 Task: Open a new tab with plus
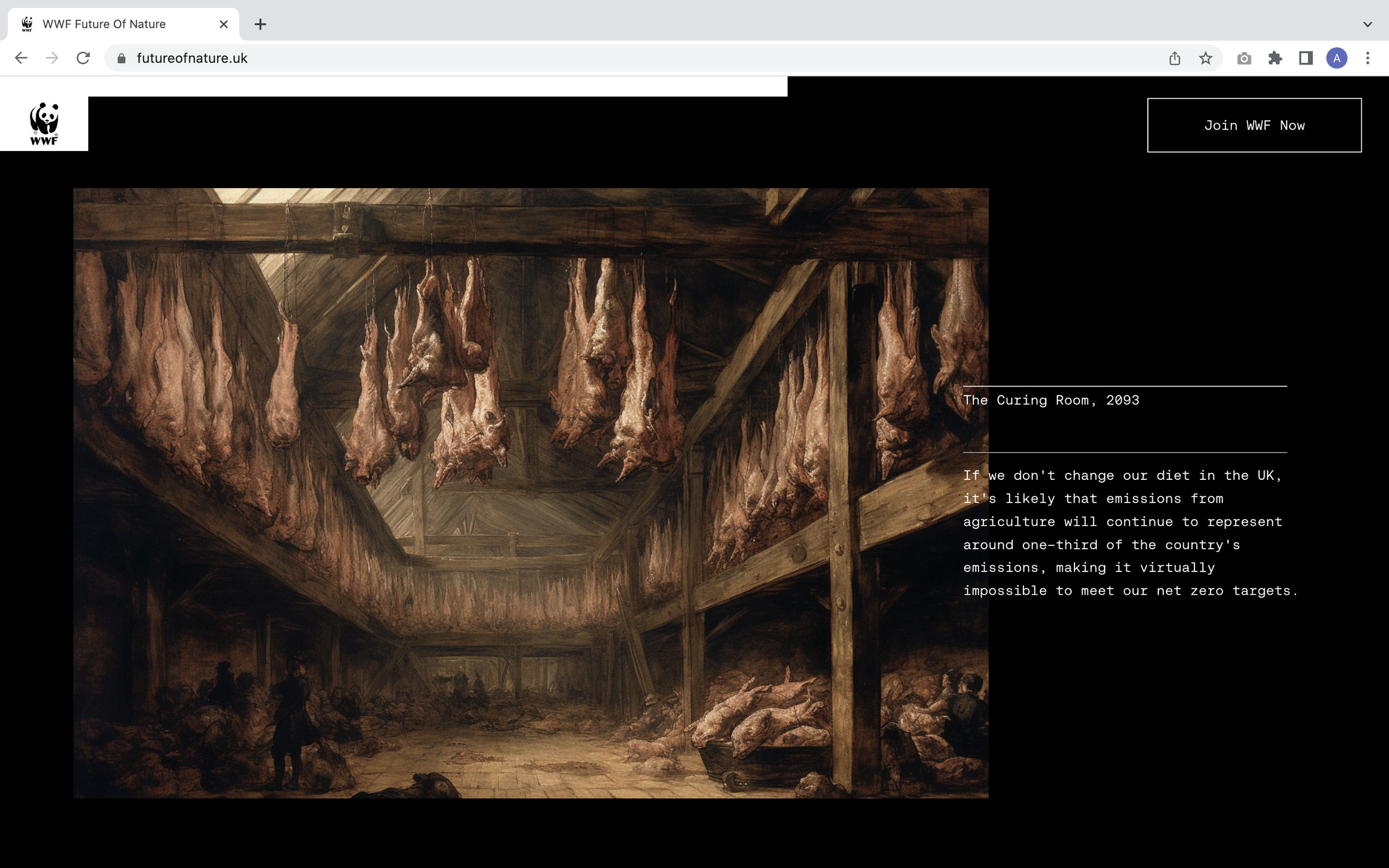260,24
